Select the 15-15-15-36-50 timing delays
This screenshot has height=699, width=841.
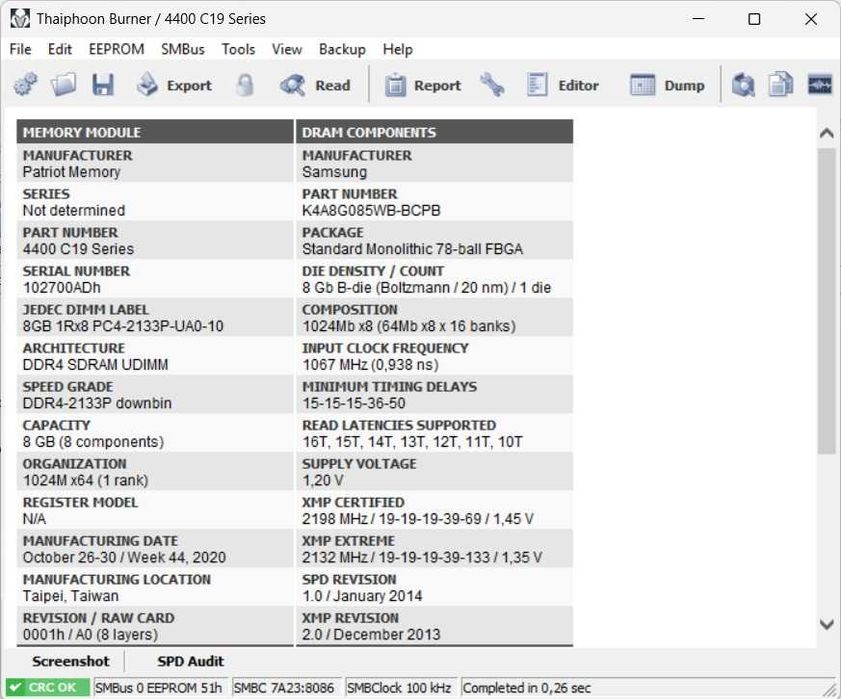[x=354, y=403]
